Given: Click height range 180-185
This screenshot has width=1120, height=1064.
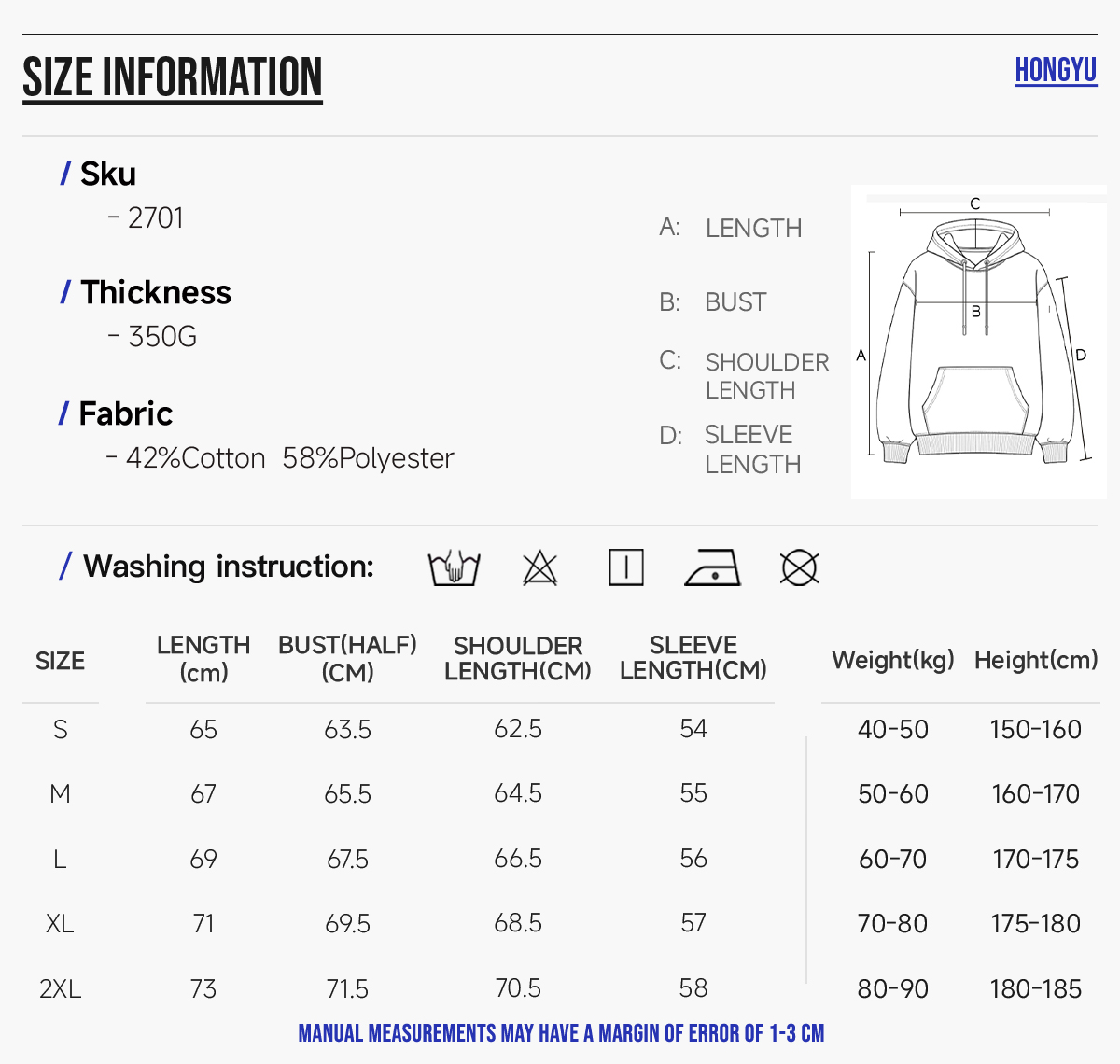Looking at the screenshot, I should click(1036, 988).
